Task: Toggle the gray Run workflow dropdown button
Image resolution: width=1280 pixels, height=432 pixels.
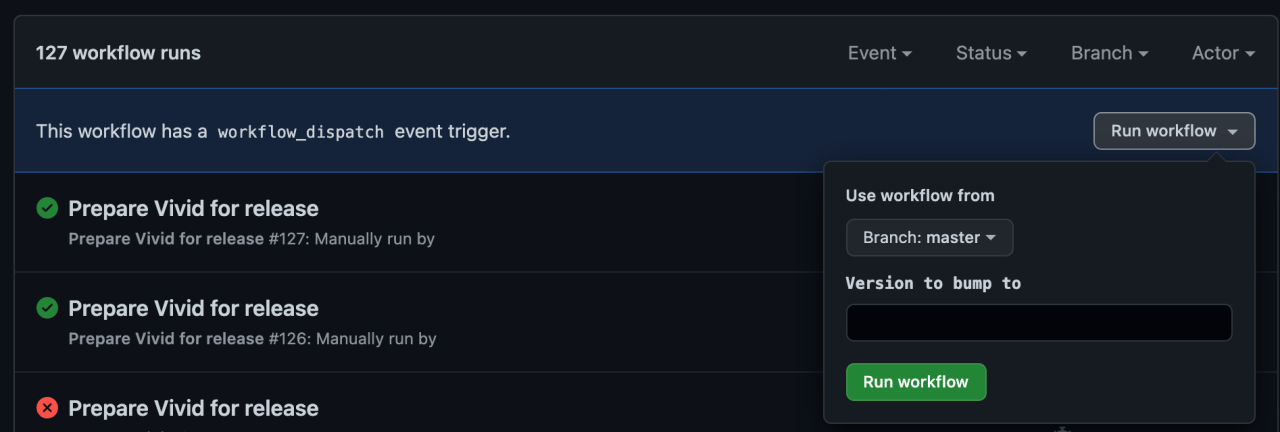Action: point(1174,131)
